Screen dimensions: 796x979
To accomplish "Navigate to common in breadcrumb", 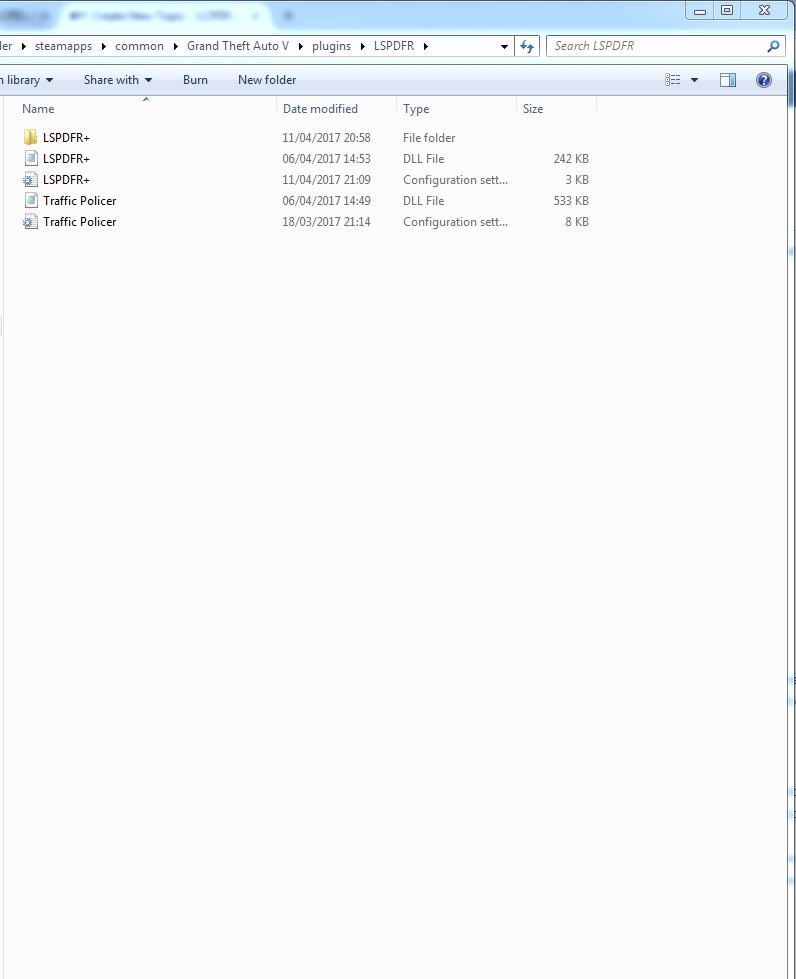I will 139,46.
